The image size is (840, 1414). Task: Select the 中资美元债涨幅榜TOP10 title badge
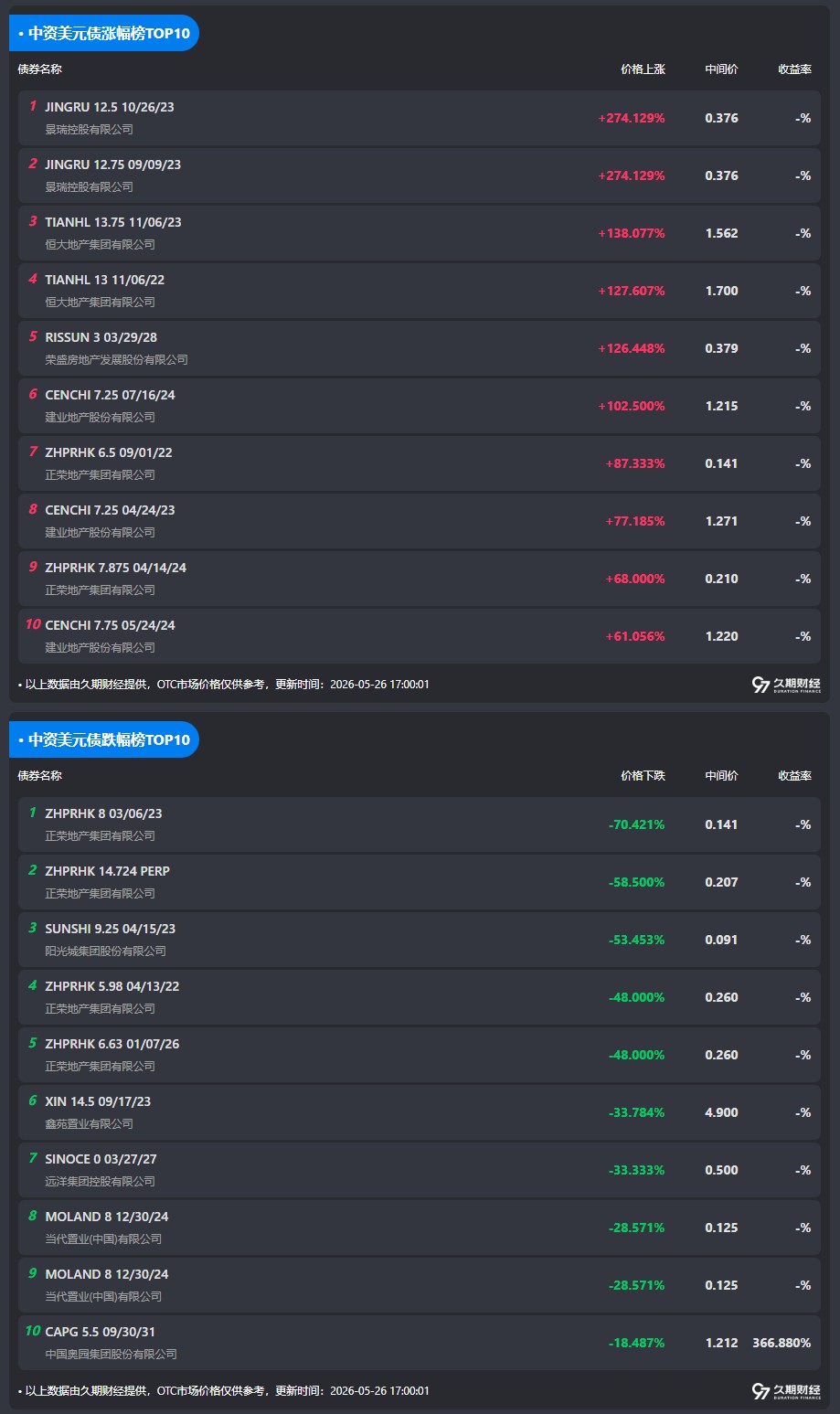(104, 33)
